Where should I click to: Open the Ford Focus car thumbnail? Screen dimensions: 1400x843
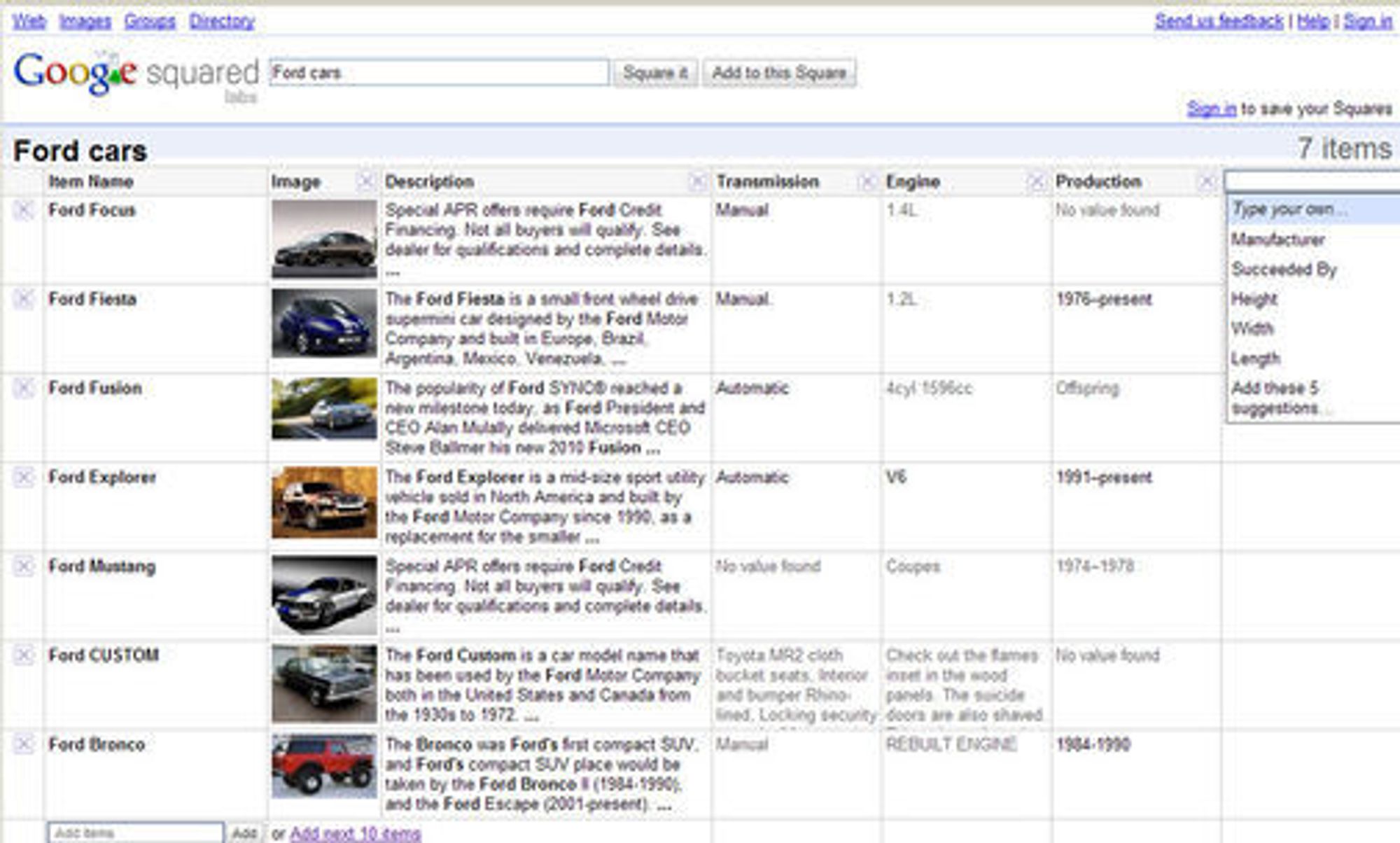(x=324, y=239)
